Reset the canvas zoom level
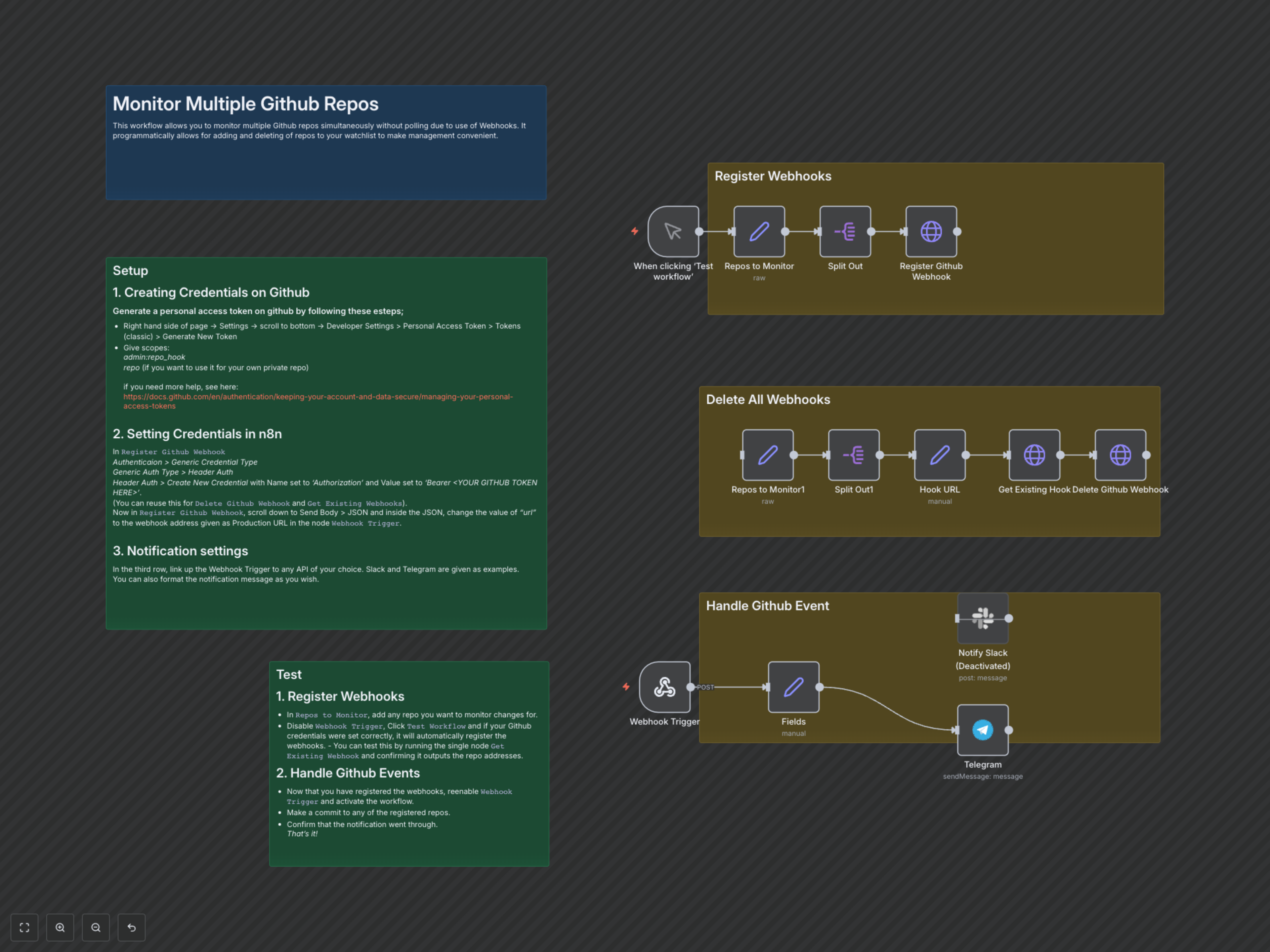 [132, 927]
